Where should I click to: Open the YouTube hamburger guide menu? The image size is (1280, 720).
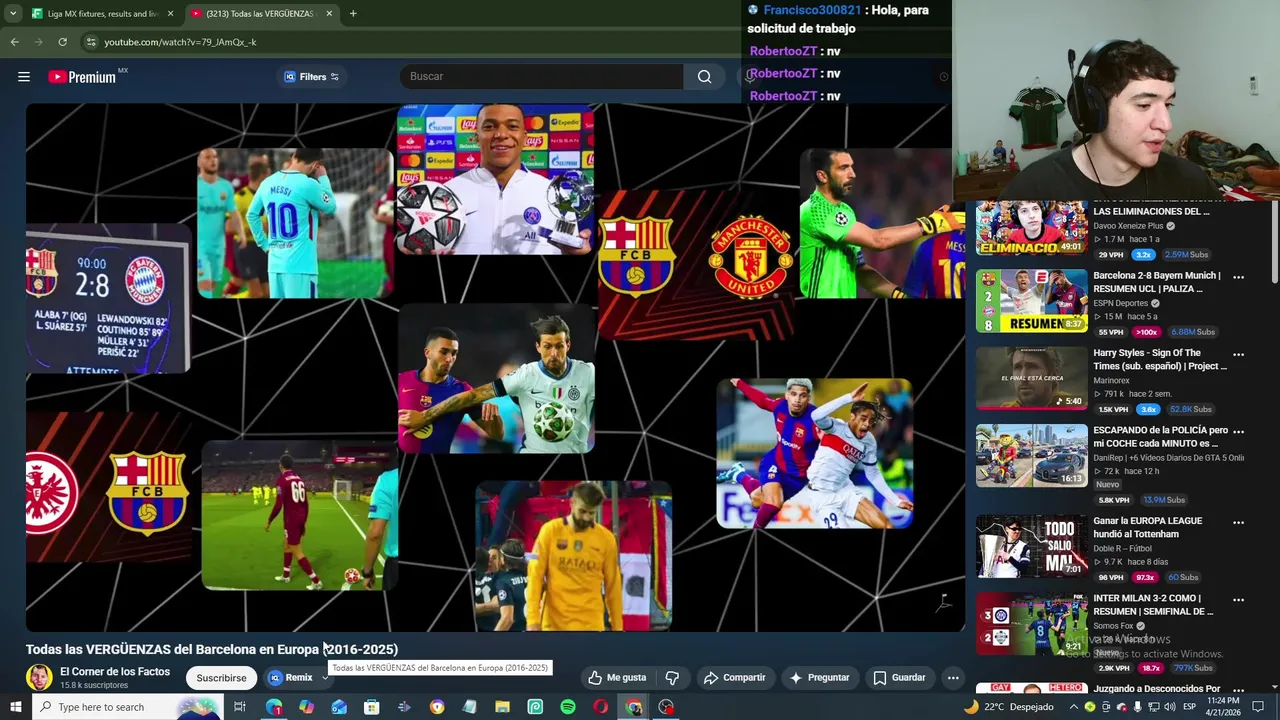click(24, 77)
